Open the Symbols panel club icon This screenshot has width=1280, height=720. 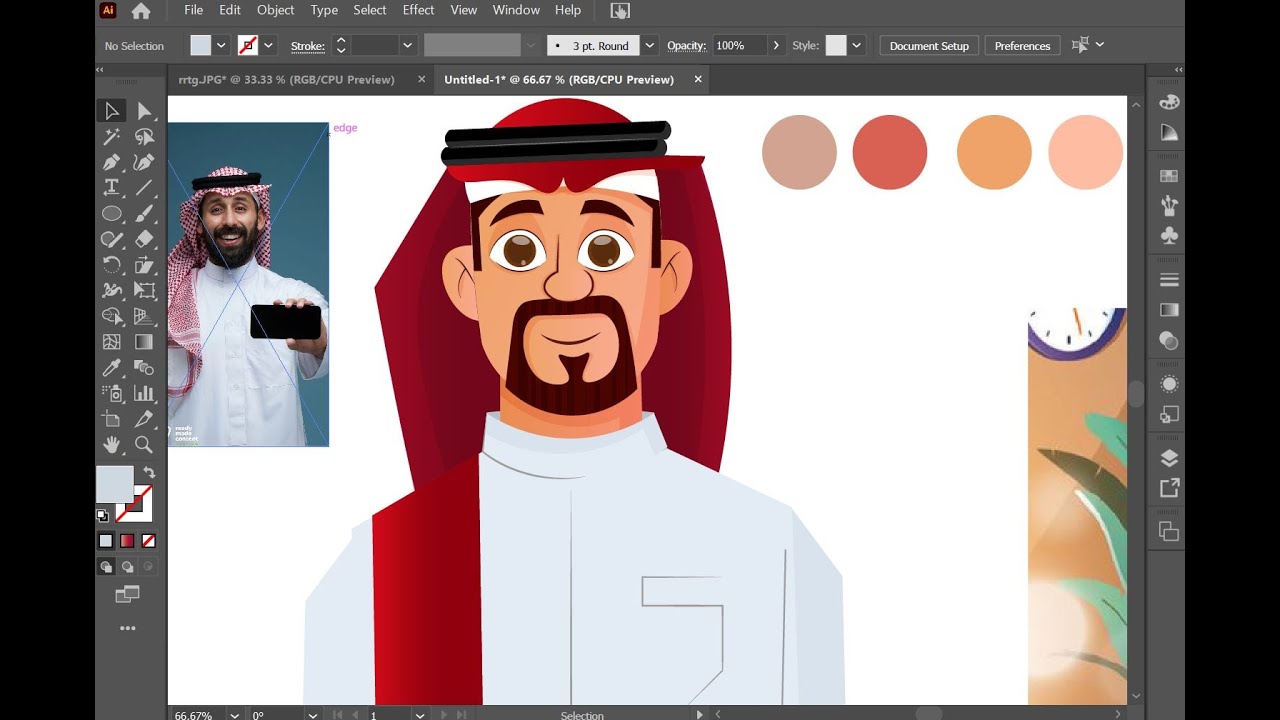(1169, 236)
